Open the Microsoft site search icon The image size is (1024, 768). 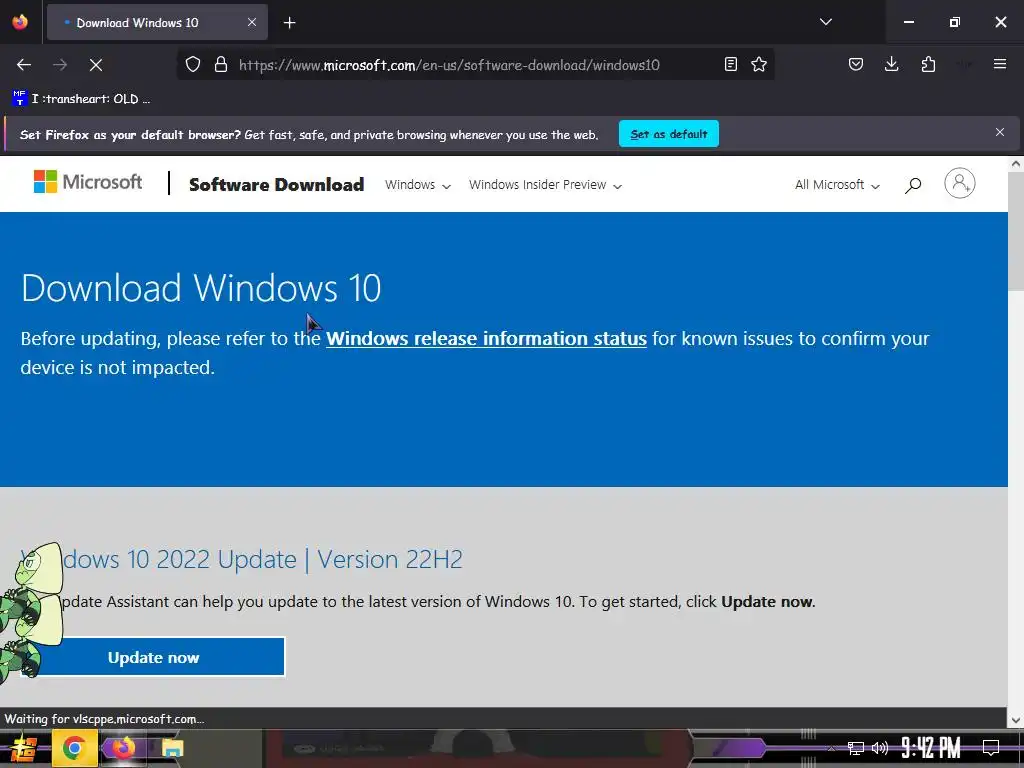point(913,185)
